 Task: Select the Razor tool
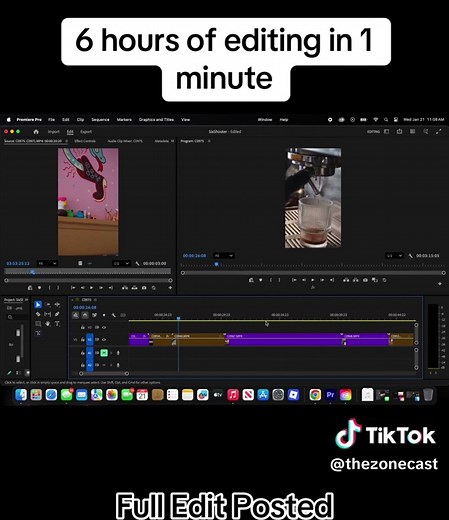(38, 314)
